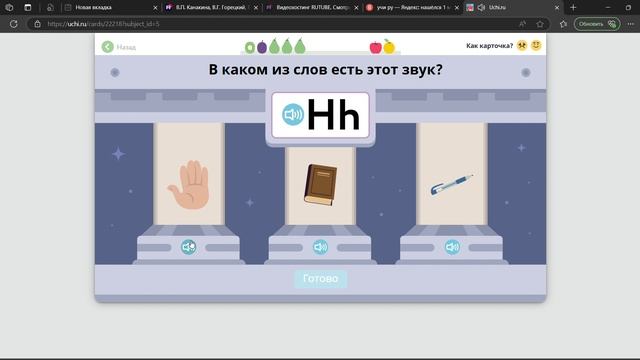
Task: Click the kiwi progress icon
Action: [250, 48]
